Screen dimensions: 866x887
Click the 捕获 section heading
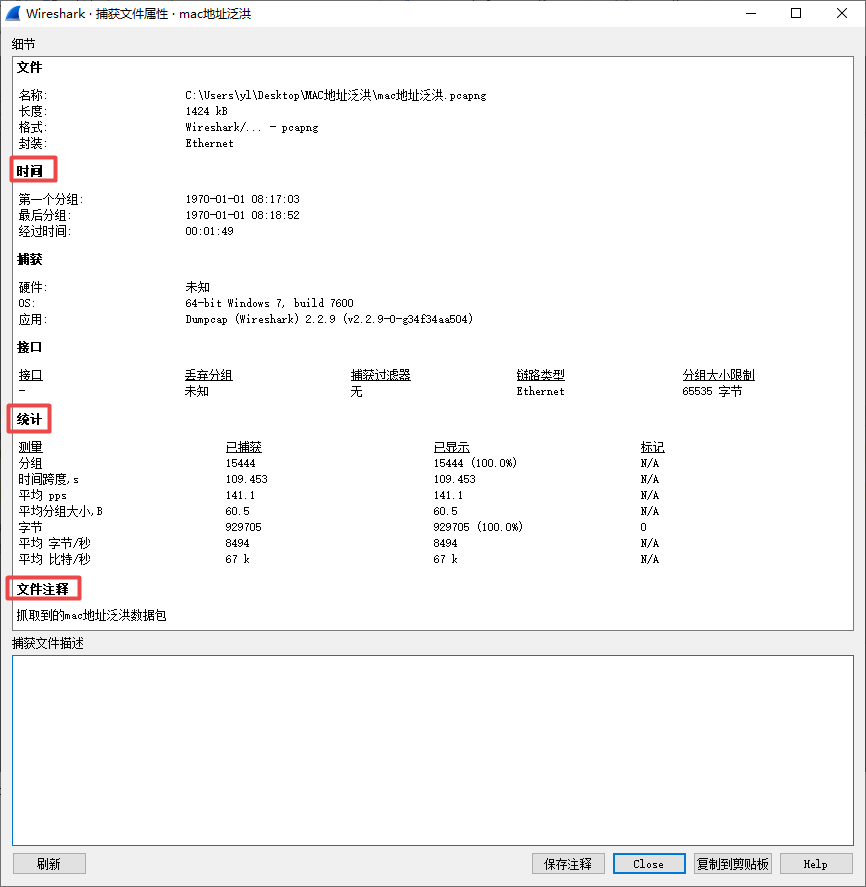click(29, 259)
